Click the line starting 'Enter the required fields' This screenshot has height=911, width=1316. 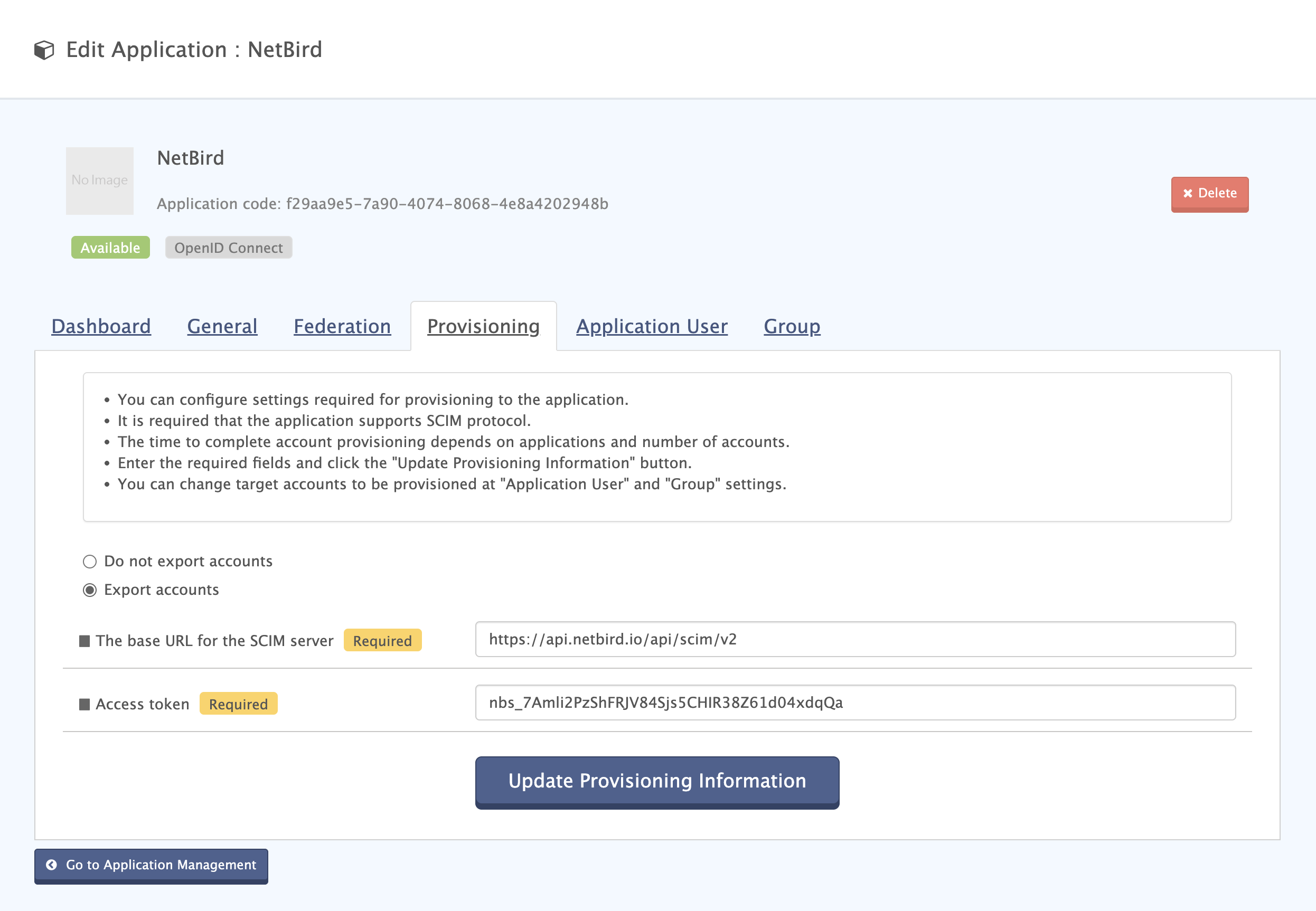tap(404, 463)
